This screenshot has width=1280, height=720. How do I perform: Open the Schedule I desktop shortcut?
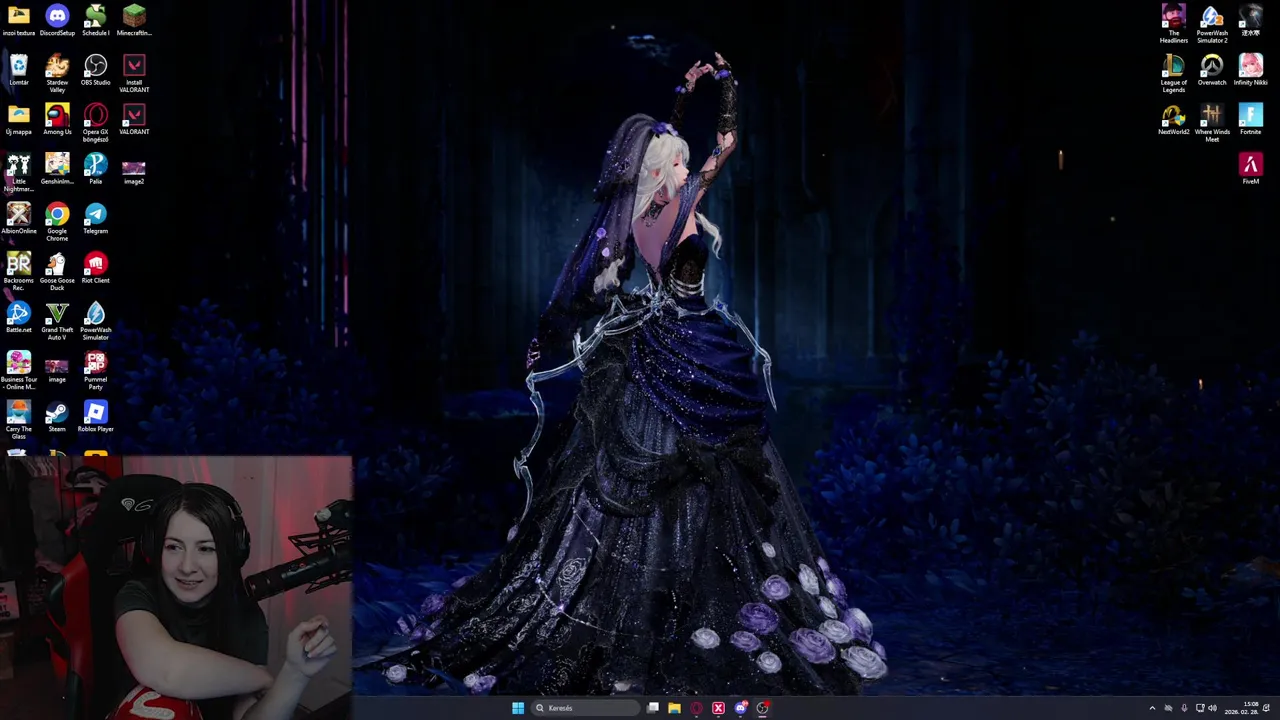pyautogui.click(x=96, y=20)
